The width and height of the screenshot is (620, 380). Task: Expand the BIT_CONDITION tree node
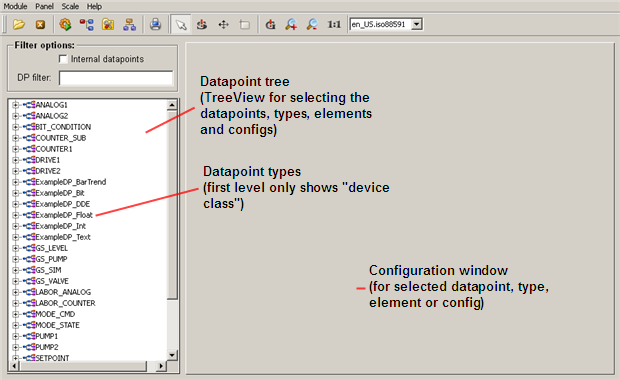15,127
